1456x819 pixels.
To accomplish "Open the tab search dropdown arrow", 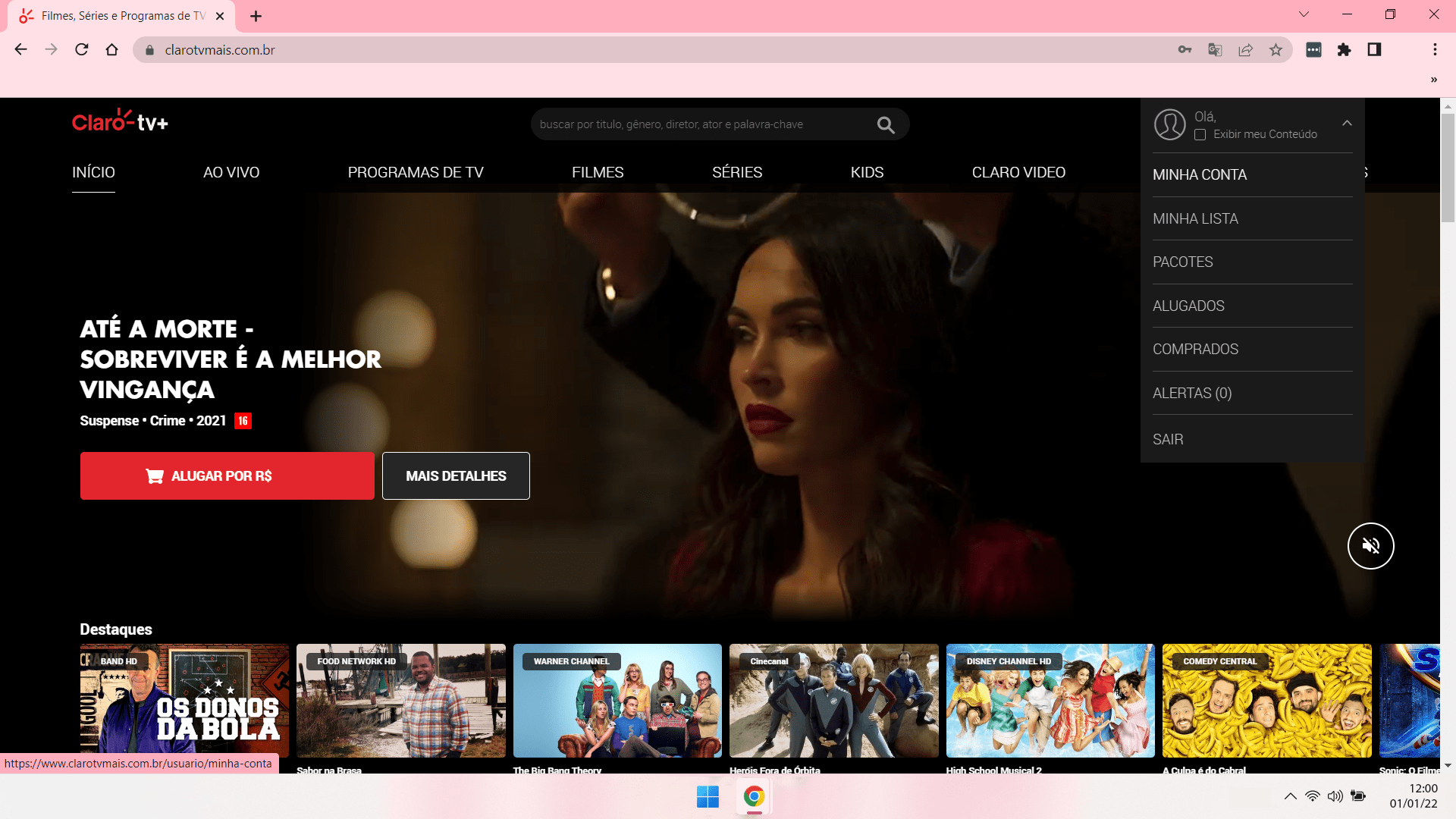I will point(1304,14).
